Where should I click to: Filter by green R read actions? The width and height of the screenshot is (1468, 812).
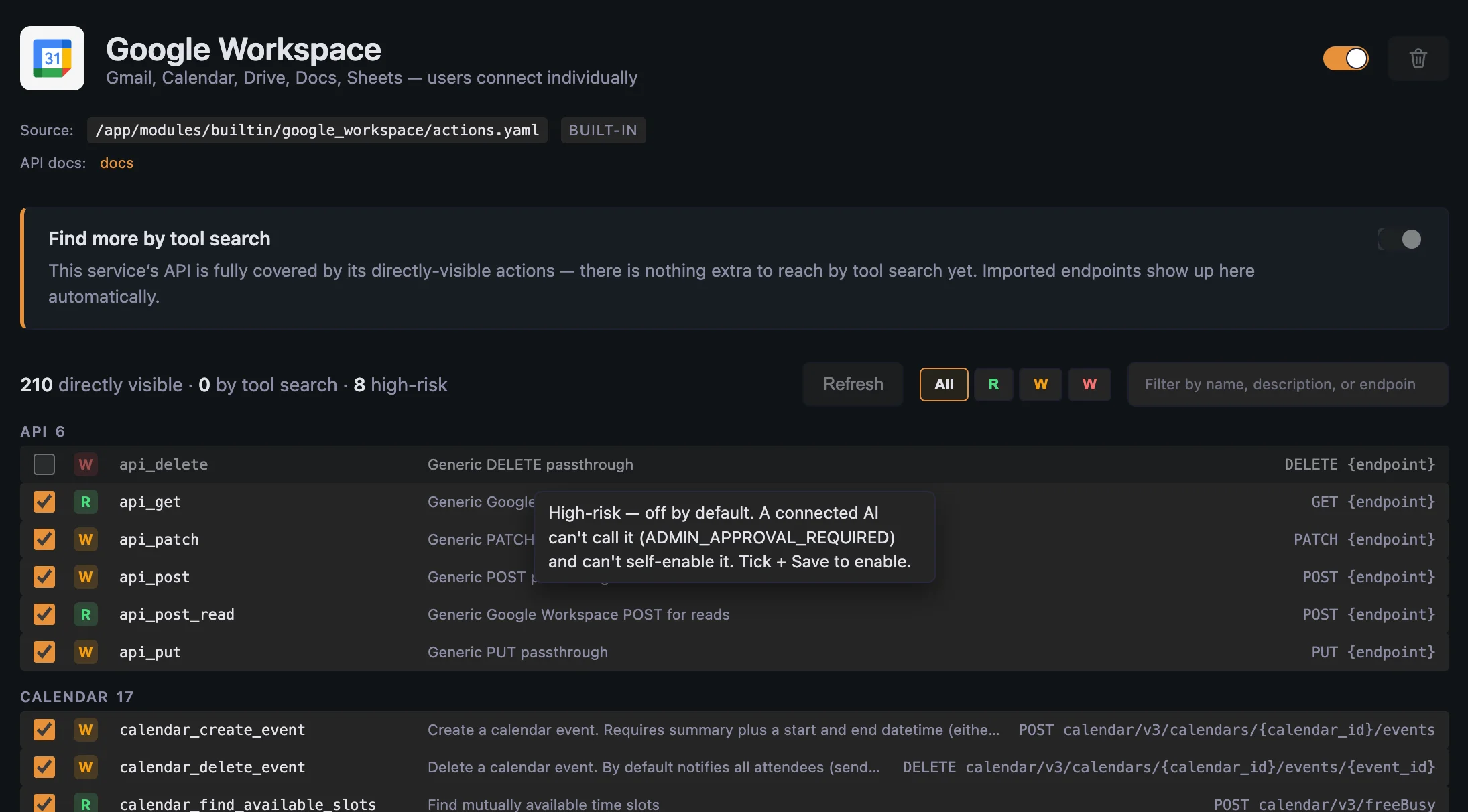click(x=993, y=385)
